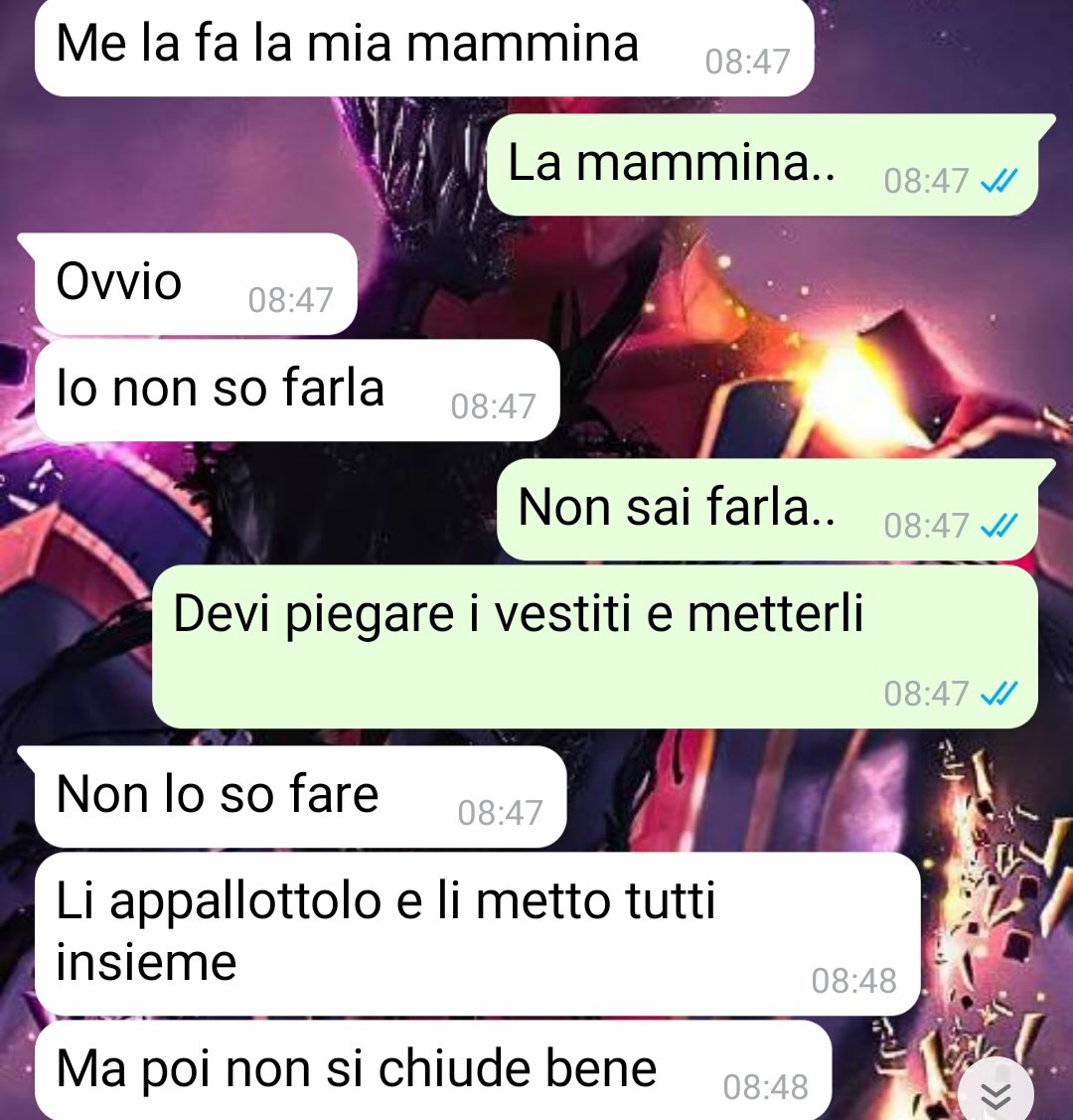The width and height of the screenshot is (1073, 1120).
Task: Tap blue read ticks on 'La mammina..'
Action: tap(998, 182)
